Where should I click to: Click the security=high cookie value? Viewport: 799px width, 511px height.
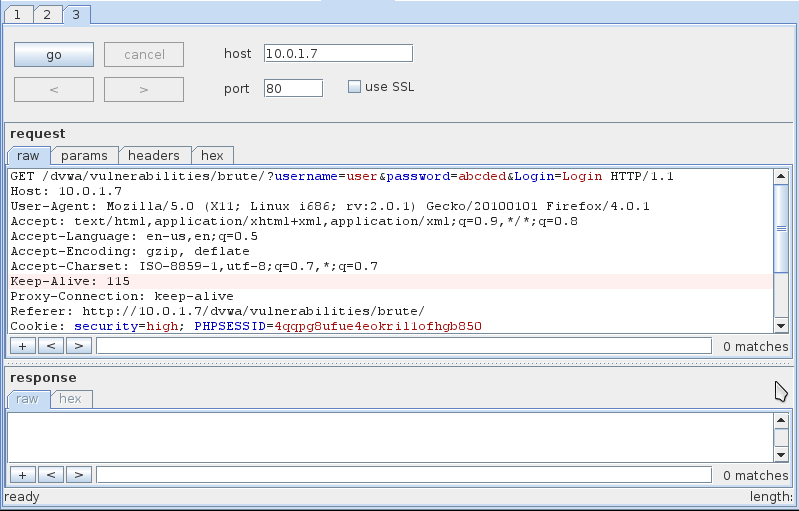coord(162,326)
